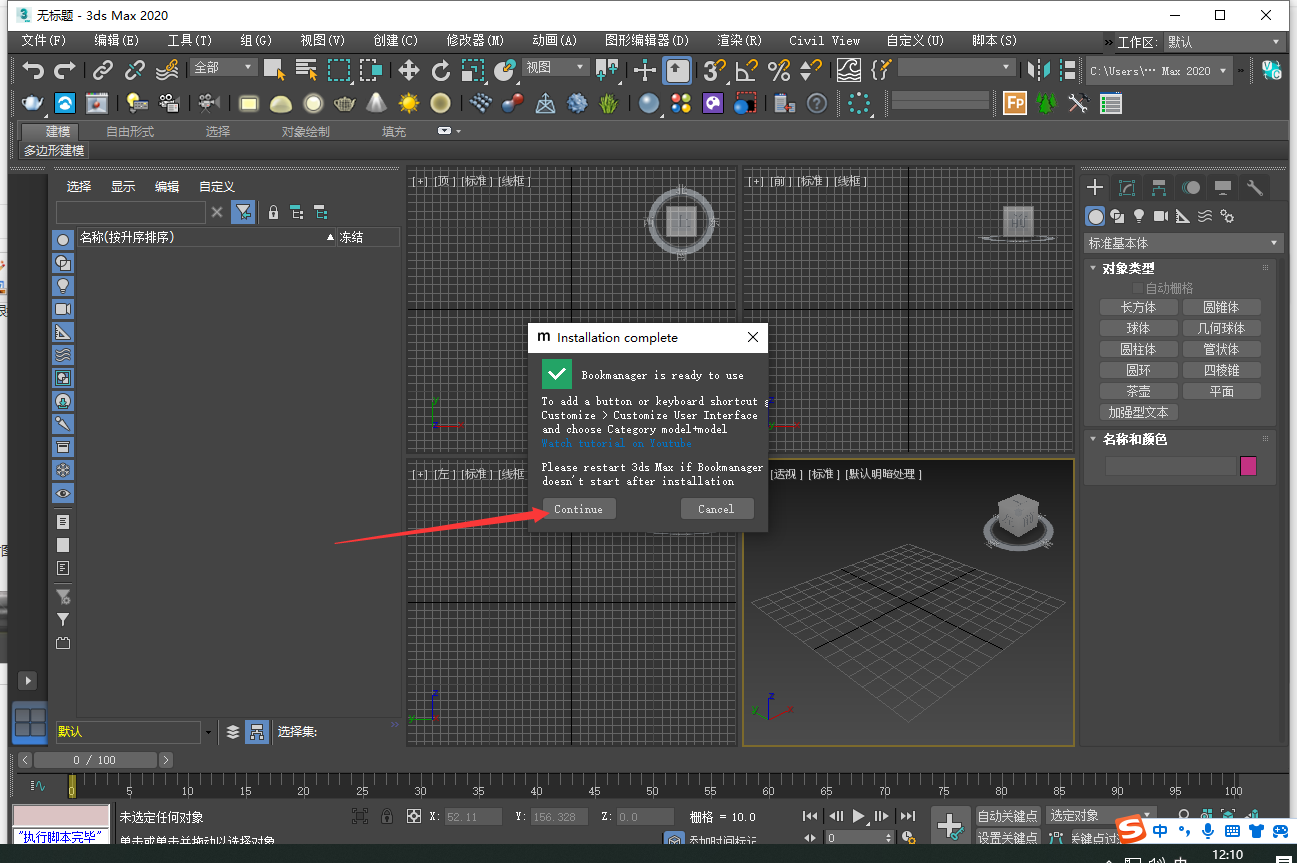This screenshot has width=1297, height=863.
Task: Activate the Select Object tool
Action: click(x=274, y=70)
